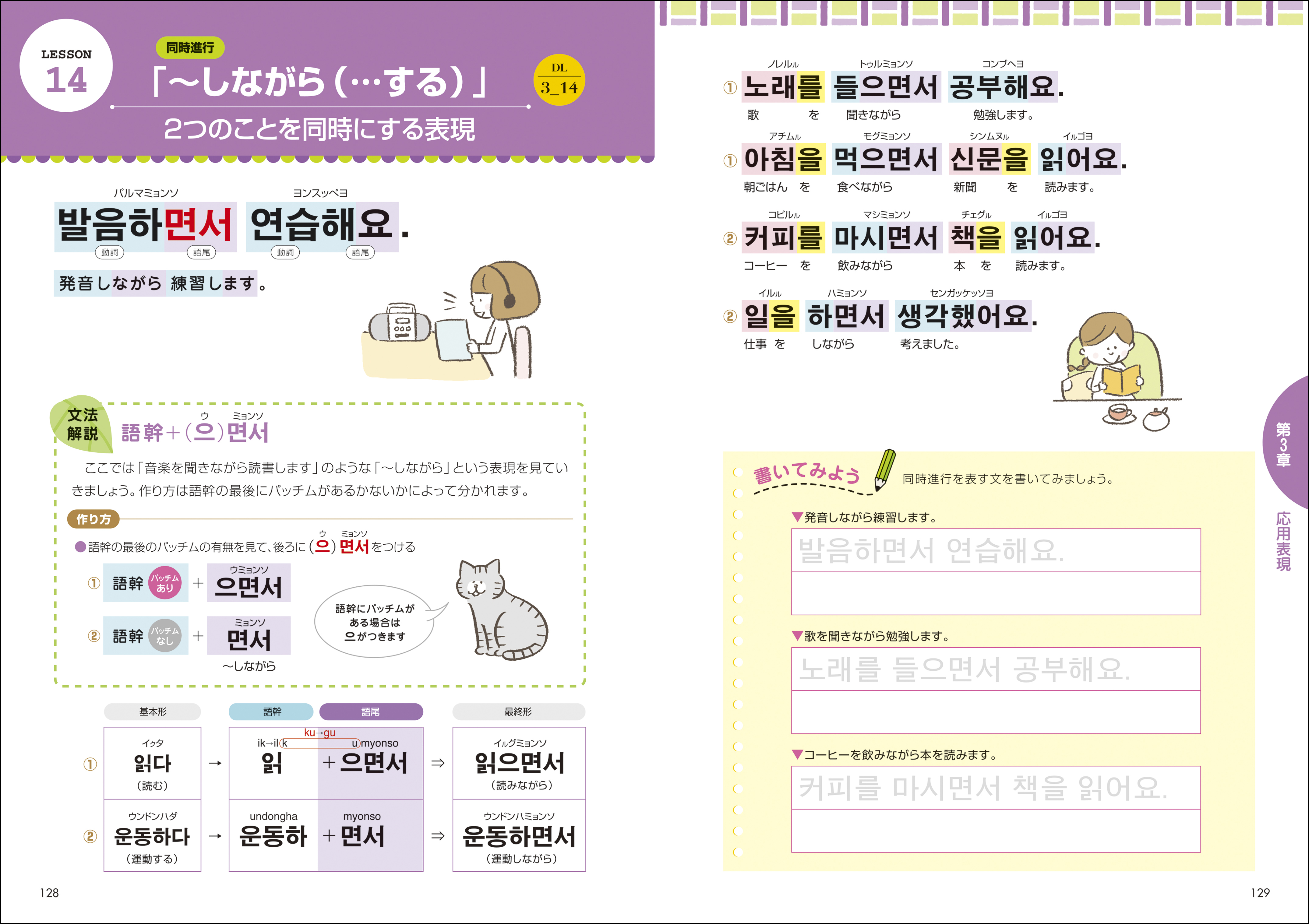Click the 動詞 tag under 발음하

pos(109,252)
